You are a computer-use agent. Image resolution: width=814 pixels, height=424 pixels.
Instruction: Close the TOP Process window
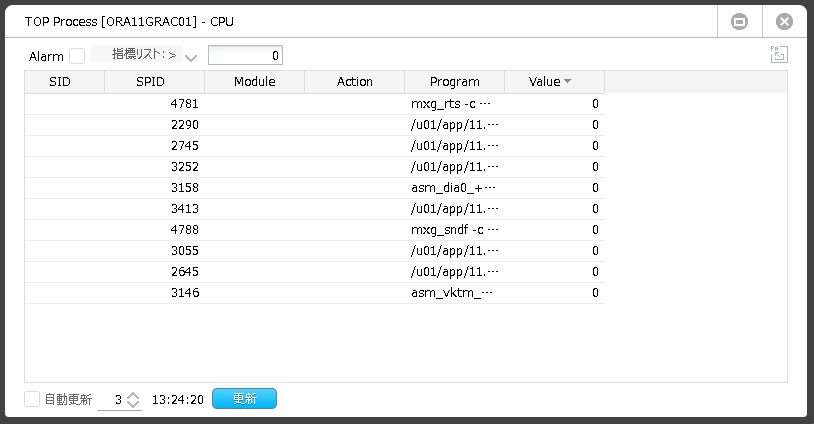tap(784, 21)
